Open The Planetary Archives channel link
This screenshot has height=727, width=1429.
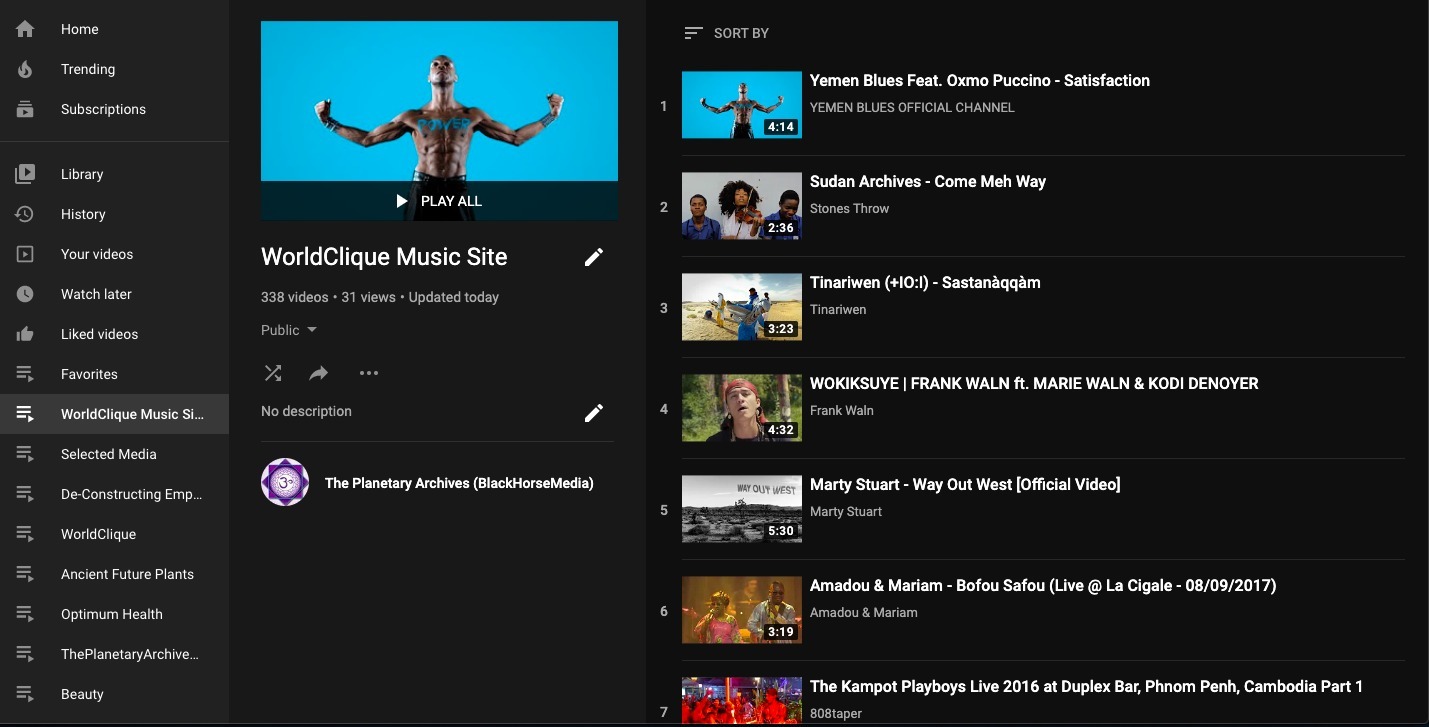pyautogui.click(x=459, y=483)
